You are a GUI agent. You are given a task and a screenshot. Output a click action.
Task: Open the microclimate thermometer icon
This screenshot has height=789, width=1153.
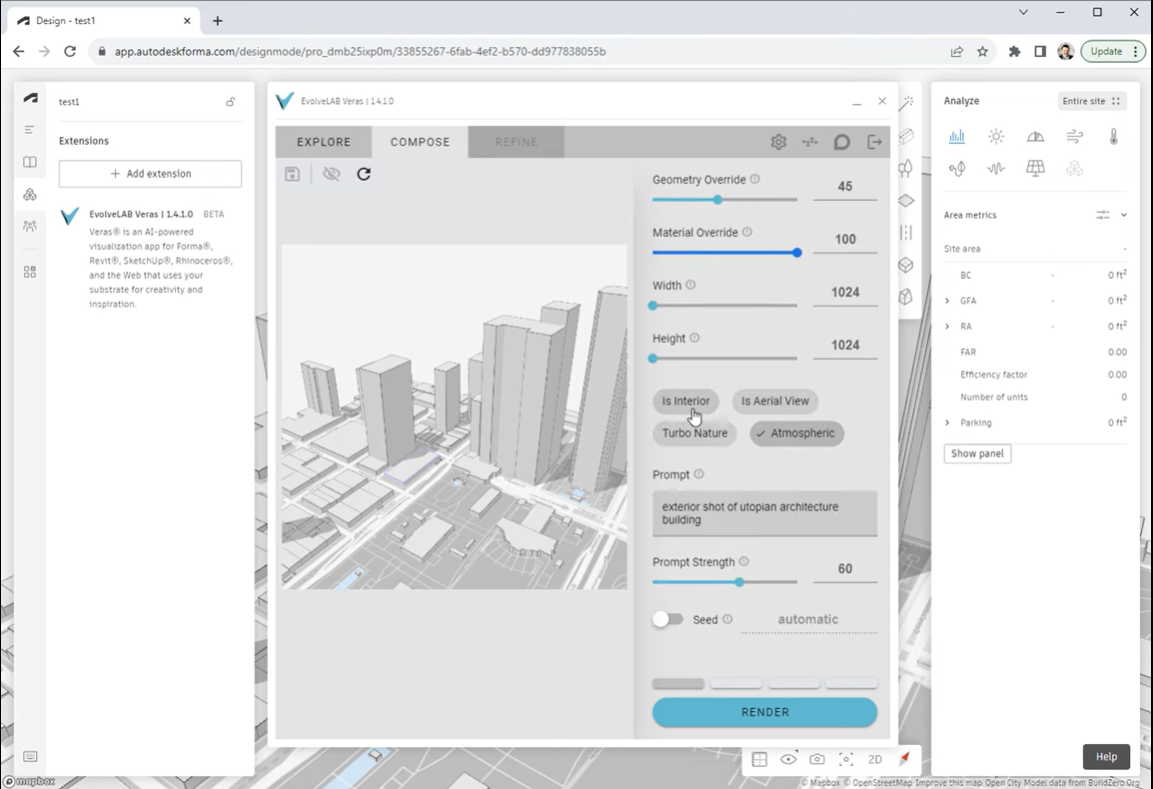(x=1113, y=137)
